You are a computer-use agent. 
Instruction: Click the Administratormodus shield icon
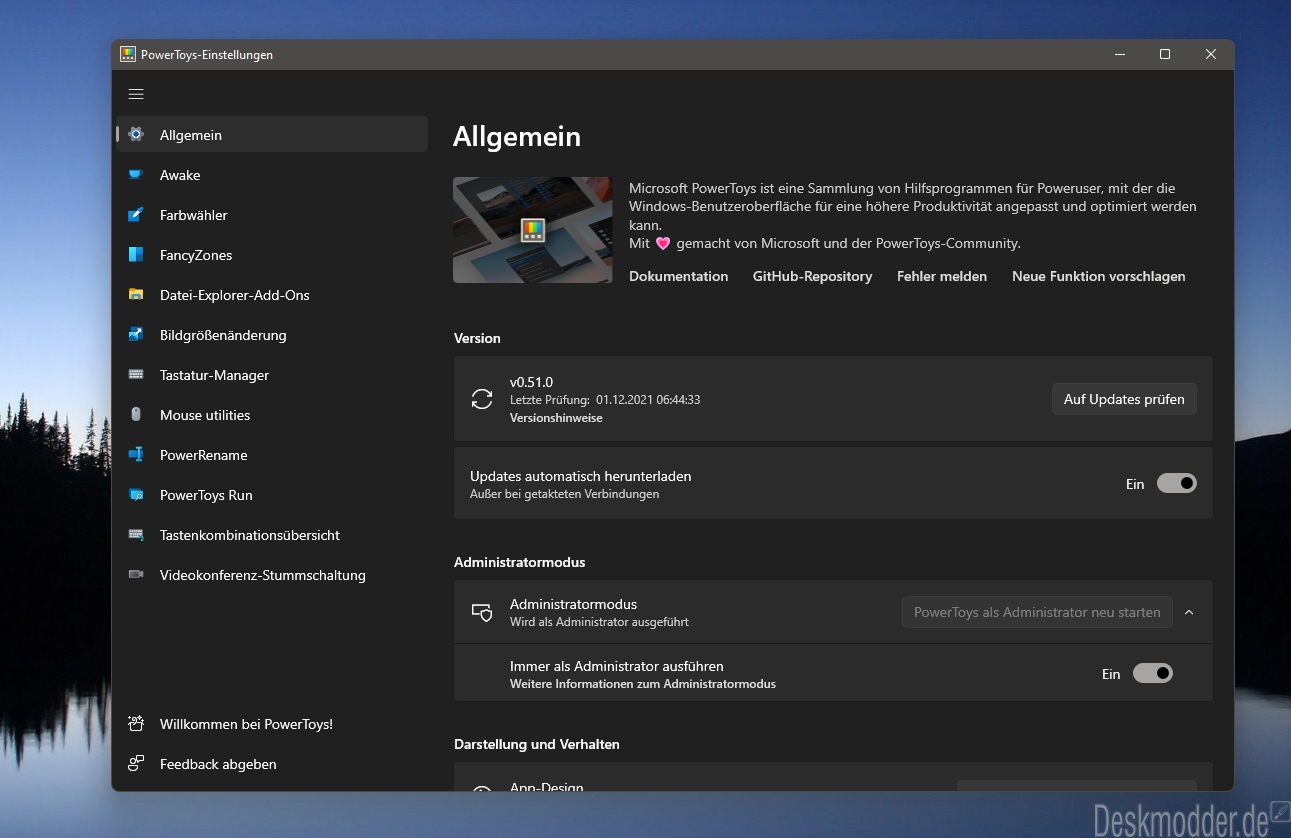(482, 612)
